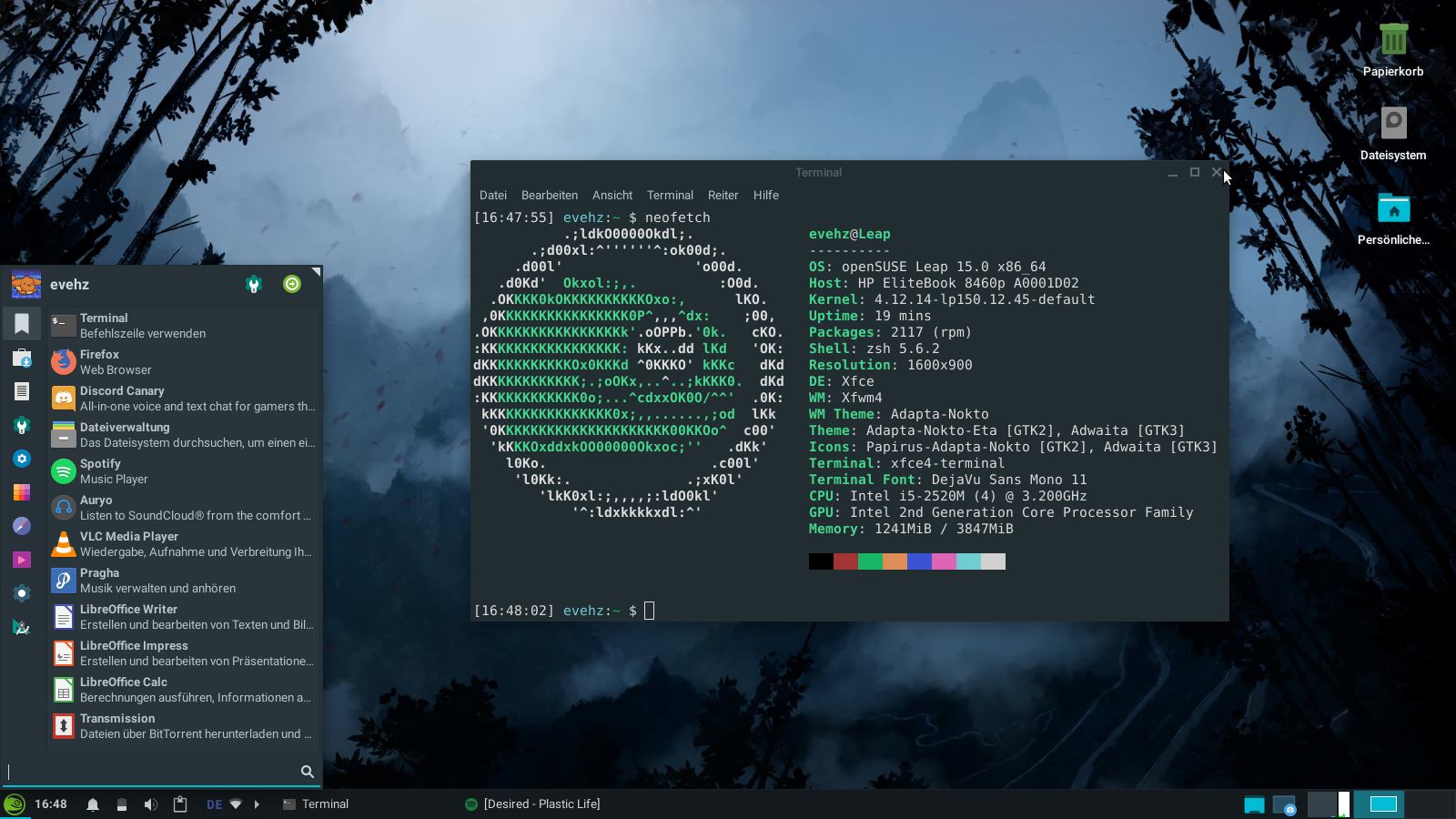Open the Datei menu in Terminal

point(493,196)
